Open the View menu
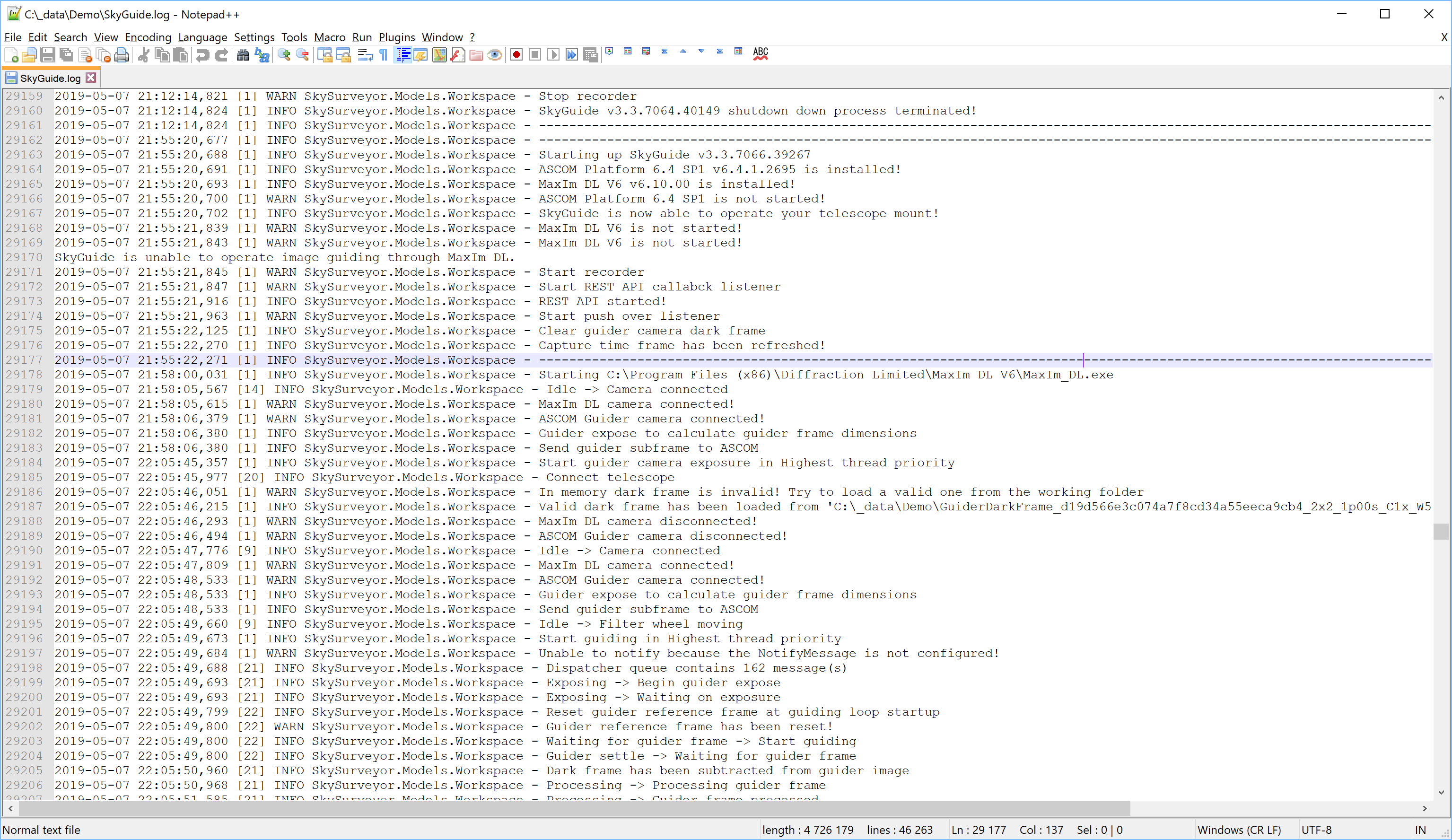This screenshot has height=840, width=1452. coord(106,37)
